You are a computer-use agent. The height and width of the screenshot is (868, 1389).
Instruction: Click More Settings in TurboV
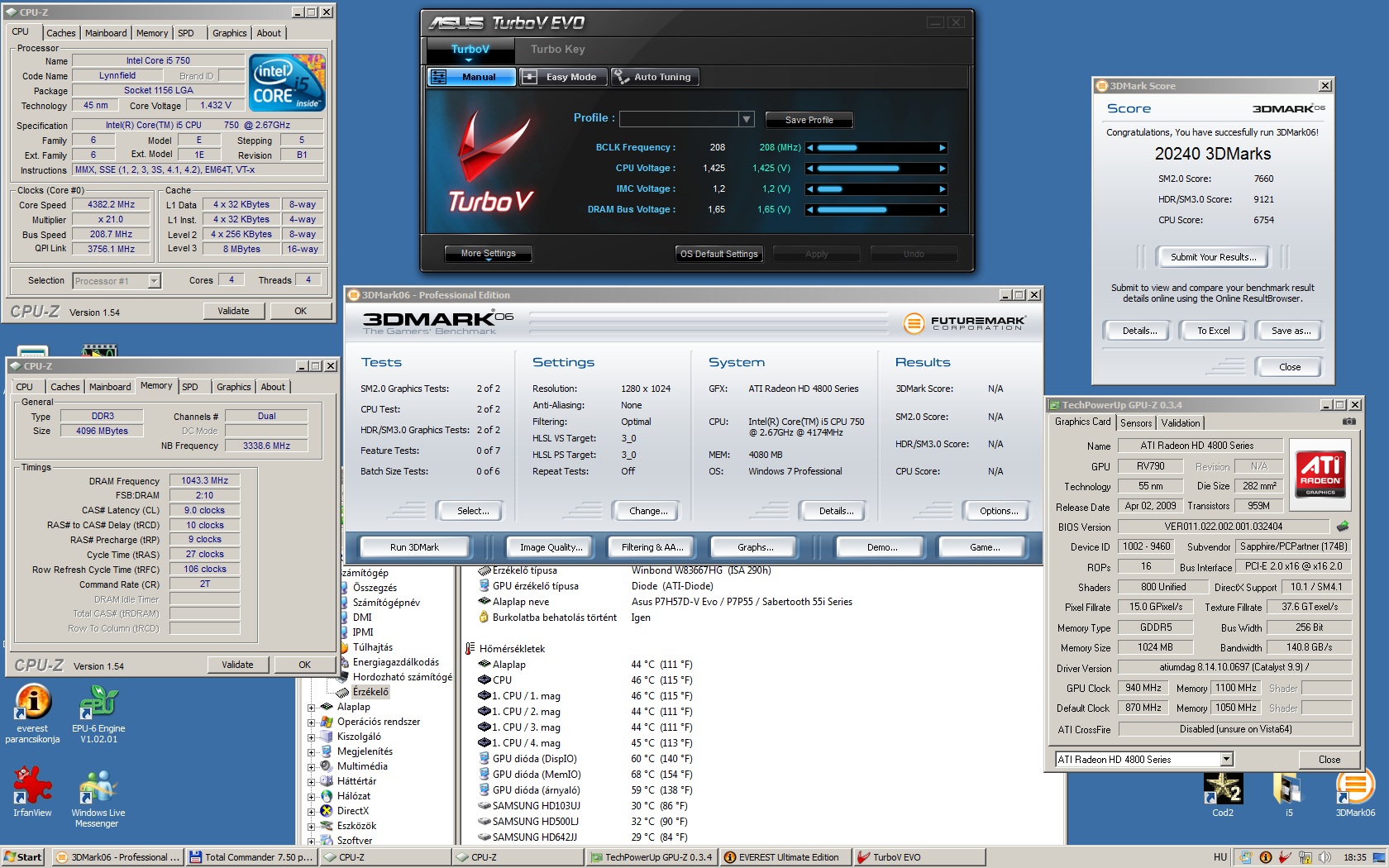point(488,254)
